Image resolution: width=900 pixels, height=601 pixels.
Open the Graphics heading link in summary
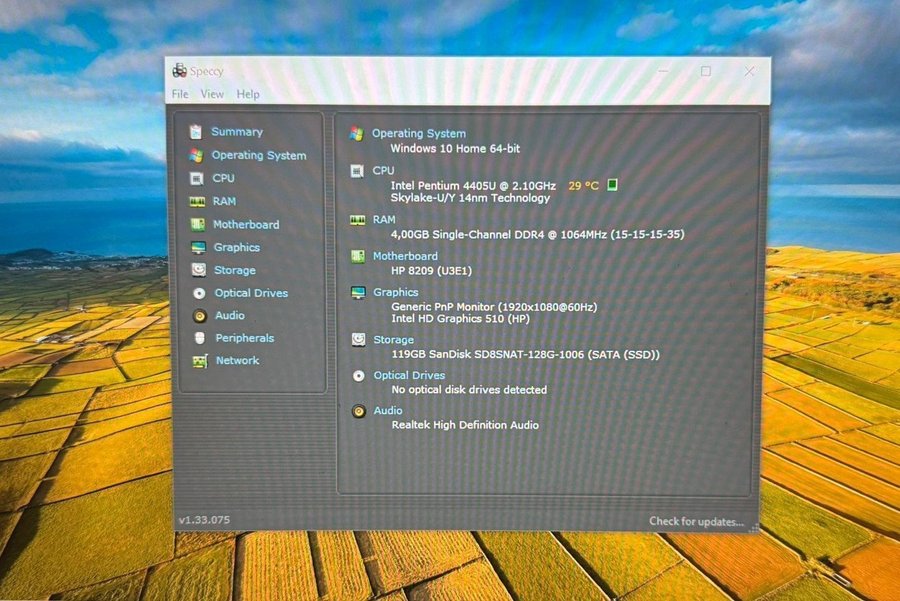click(x=395, y=292)
